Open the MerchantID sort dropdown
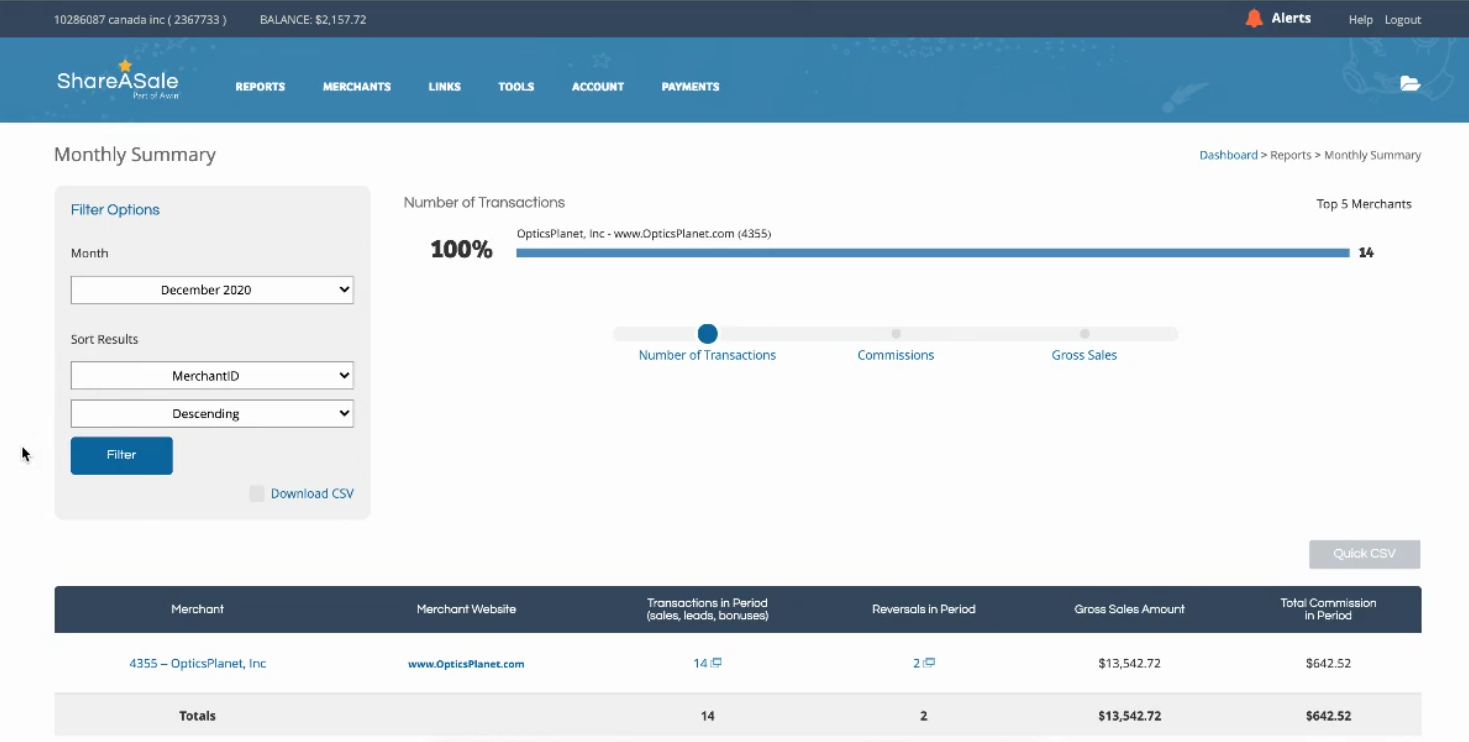1469x742 pixels. 212,376
